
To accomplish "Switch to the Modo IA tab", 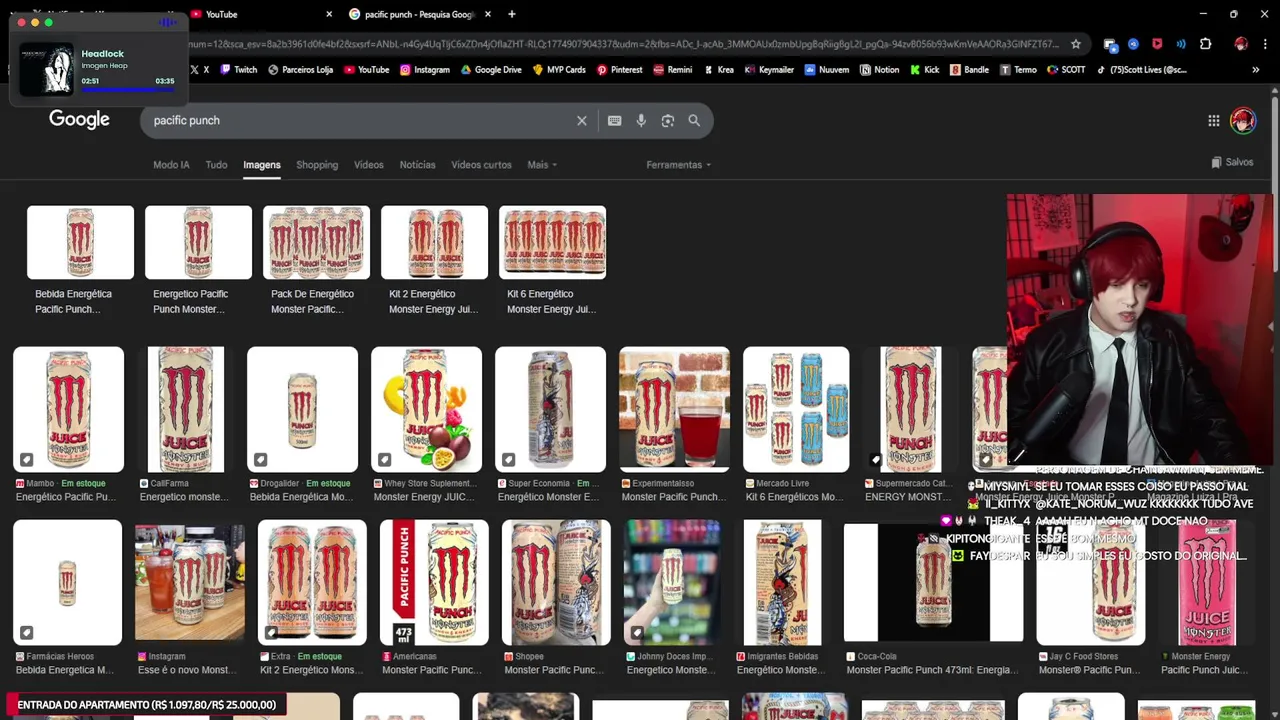I will (171, 165).
